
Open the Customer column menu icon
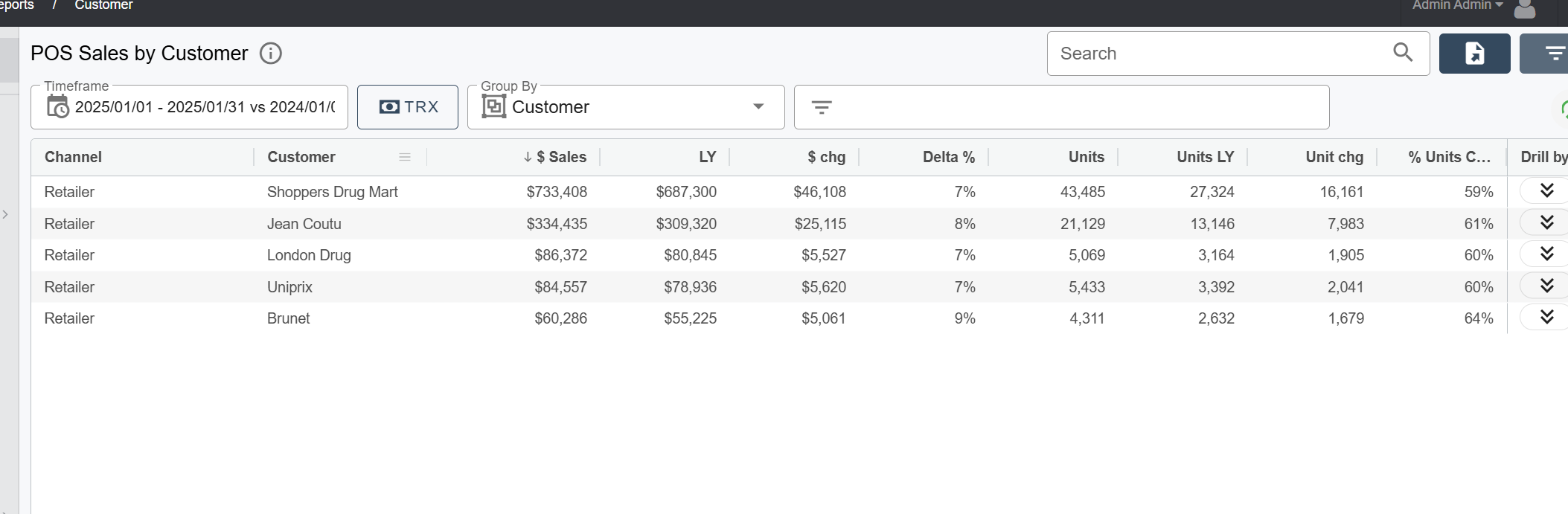point(405,157)
